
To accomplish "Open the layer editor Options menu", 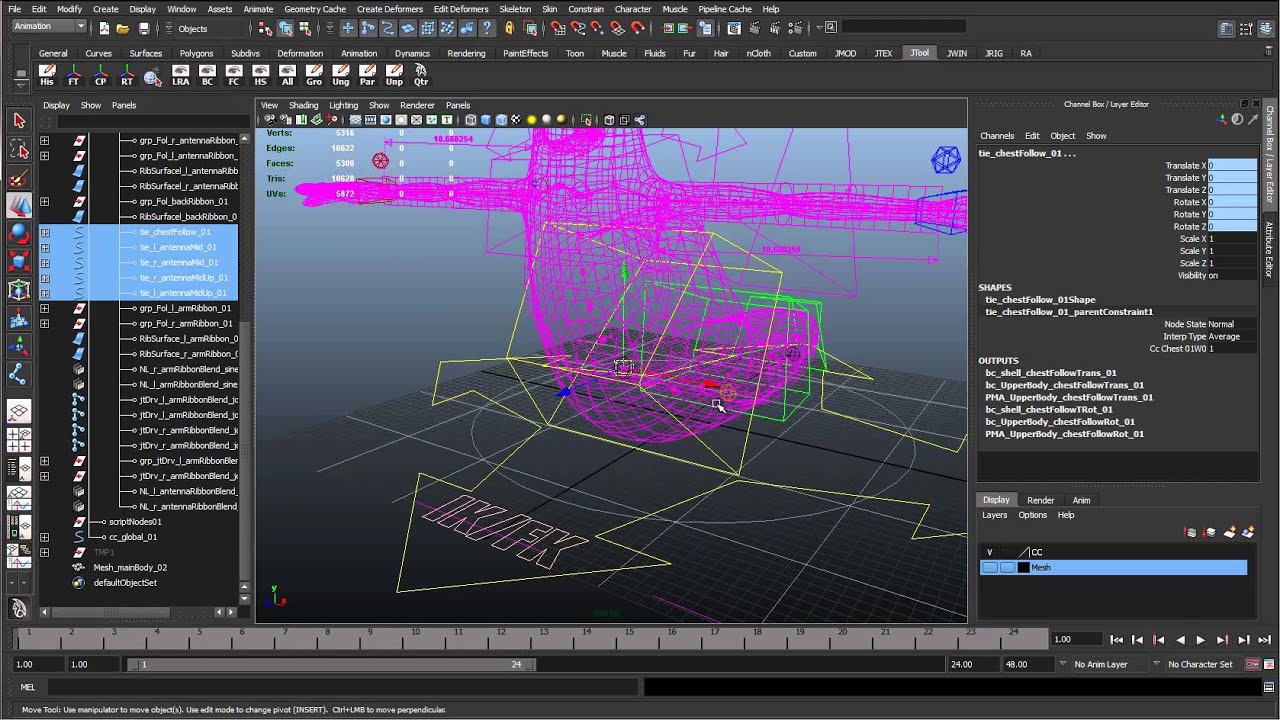I will click(1032, 515).
